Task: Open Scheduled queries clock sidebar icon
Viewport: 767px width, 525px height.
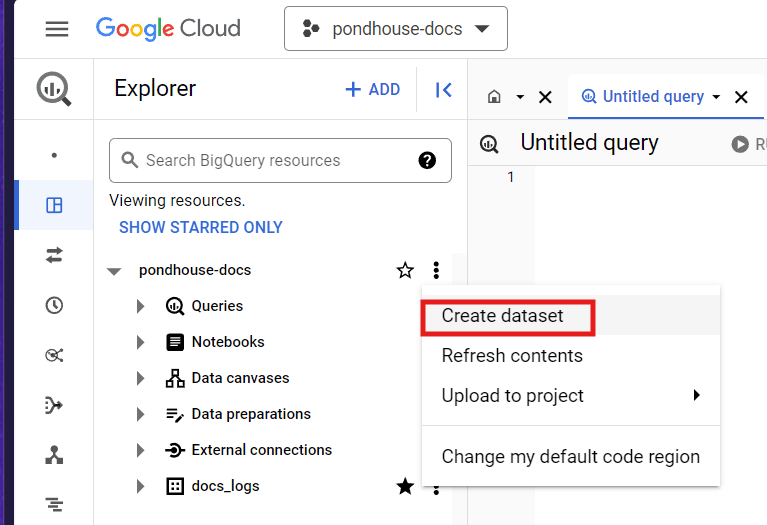Action: pyautogui.click(x=54, y=305)
